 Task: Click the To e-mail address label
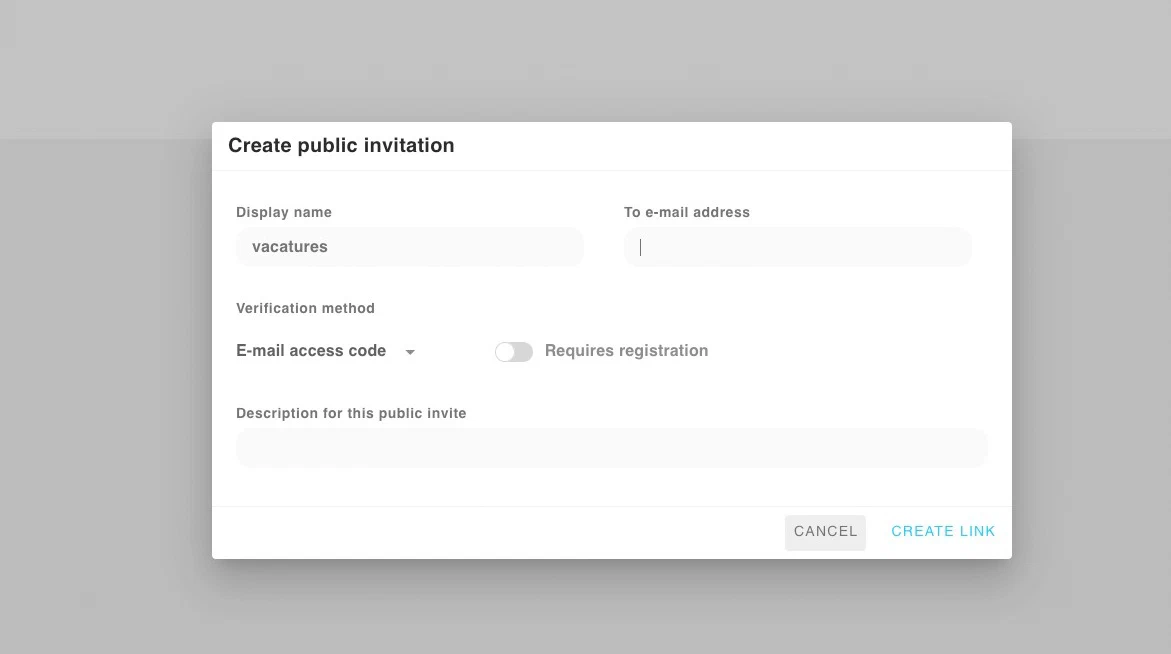686,212
